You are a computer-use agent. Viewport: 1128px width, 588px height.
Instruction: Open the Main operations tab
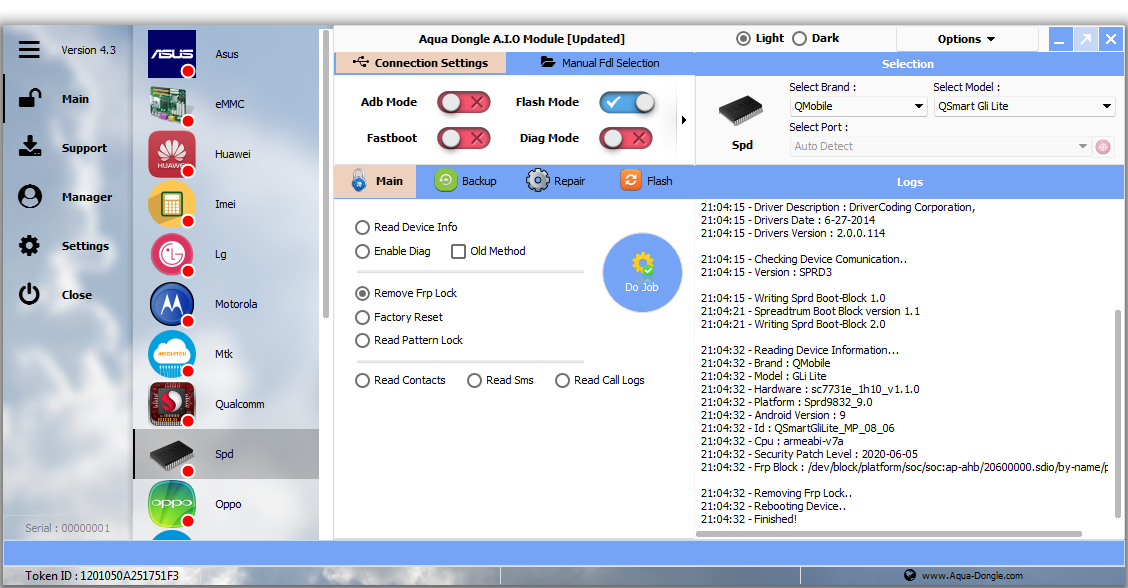(x=376, y=181)
